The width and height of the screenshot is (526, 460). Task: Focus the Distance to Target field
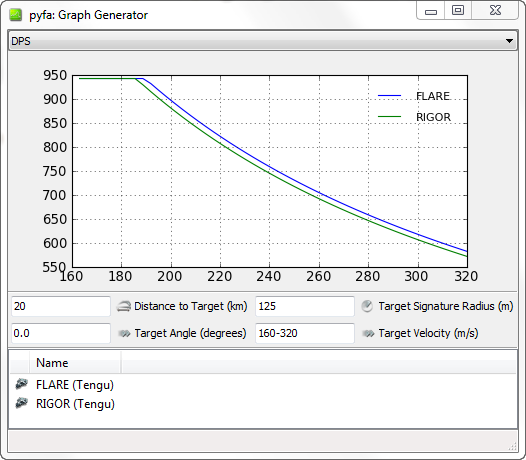[x=61, y=306]
